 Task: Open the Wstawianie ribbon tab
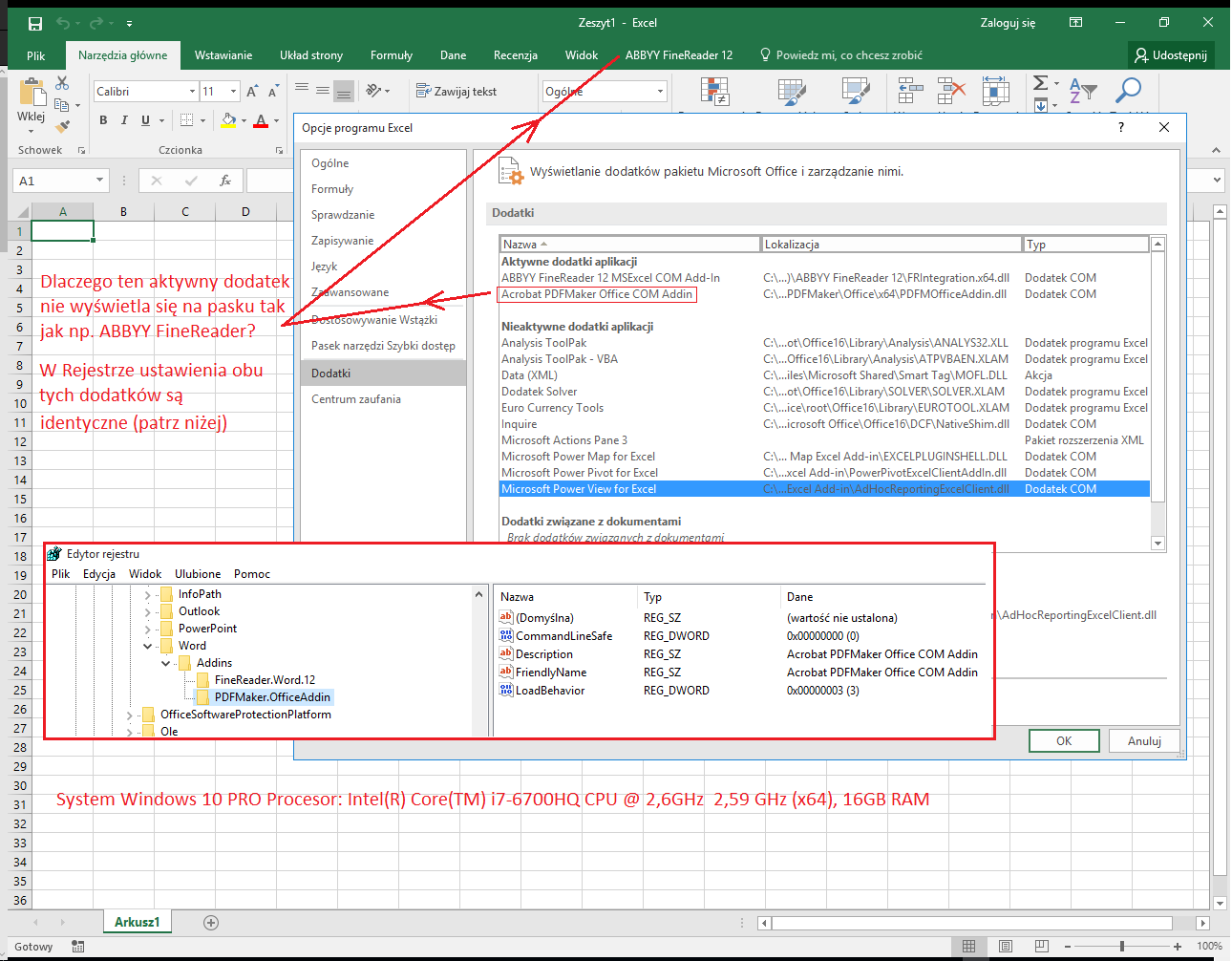click(x=223, y=55)
